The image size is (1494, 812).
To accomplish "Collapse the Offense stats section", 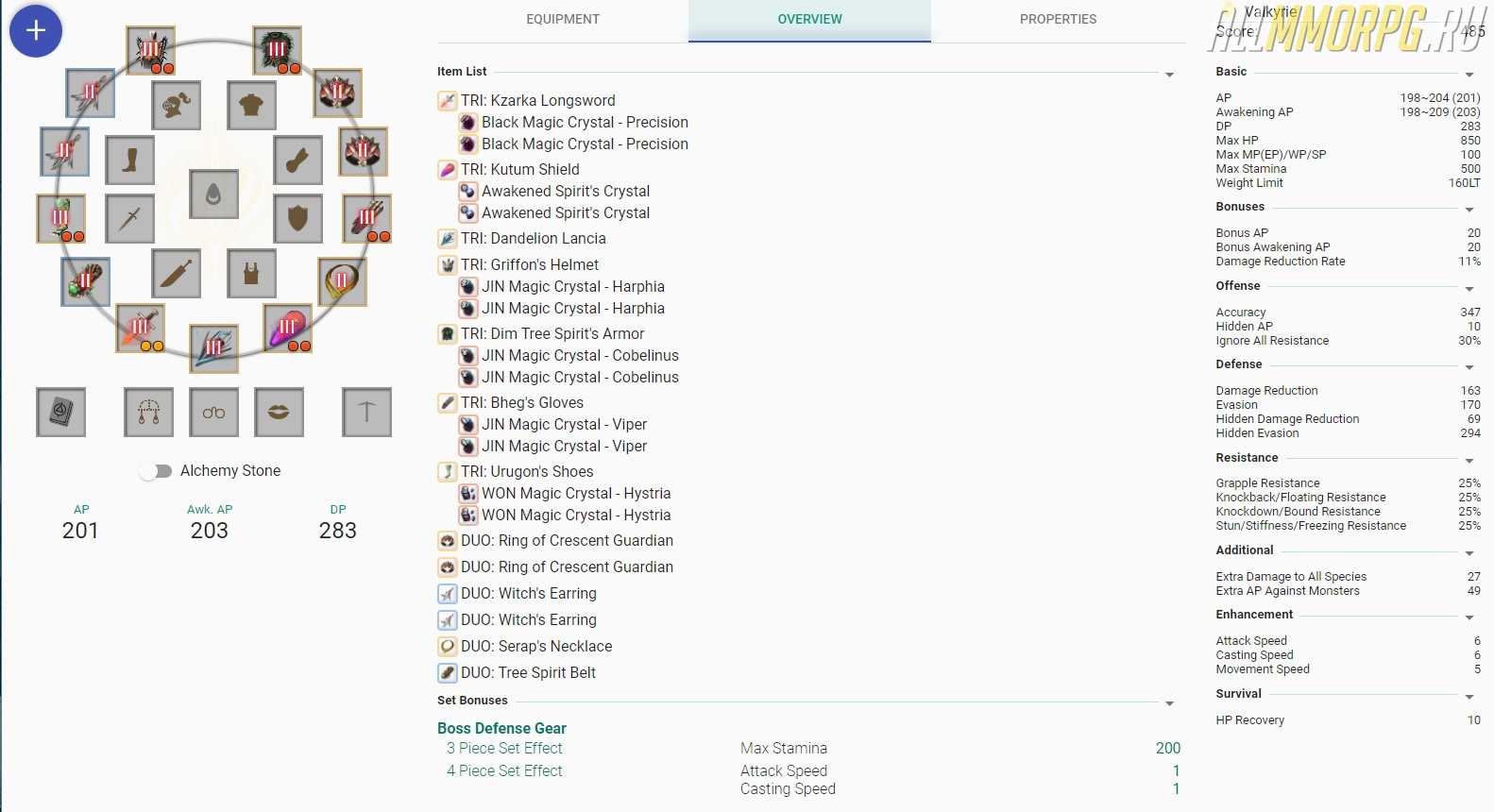I will 1469,289.
